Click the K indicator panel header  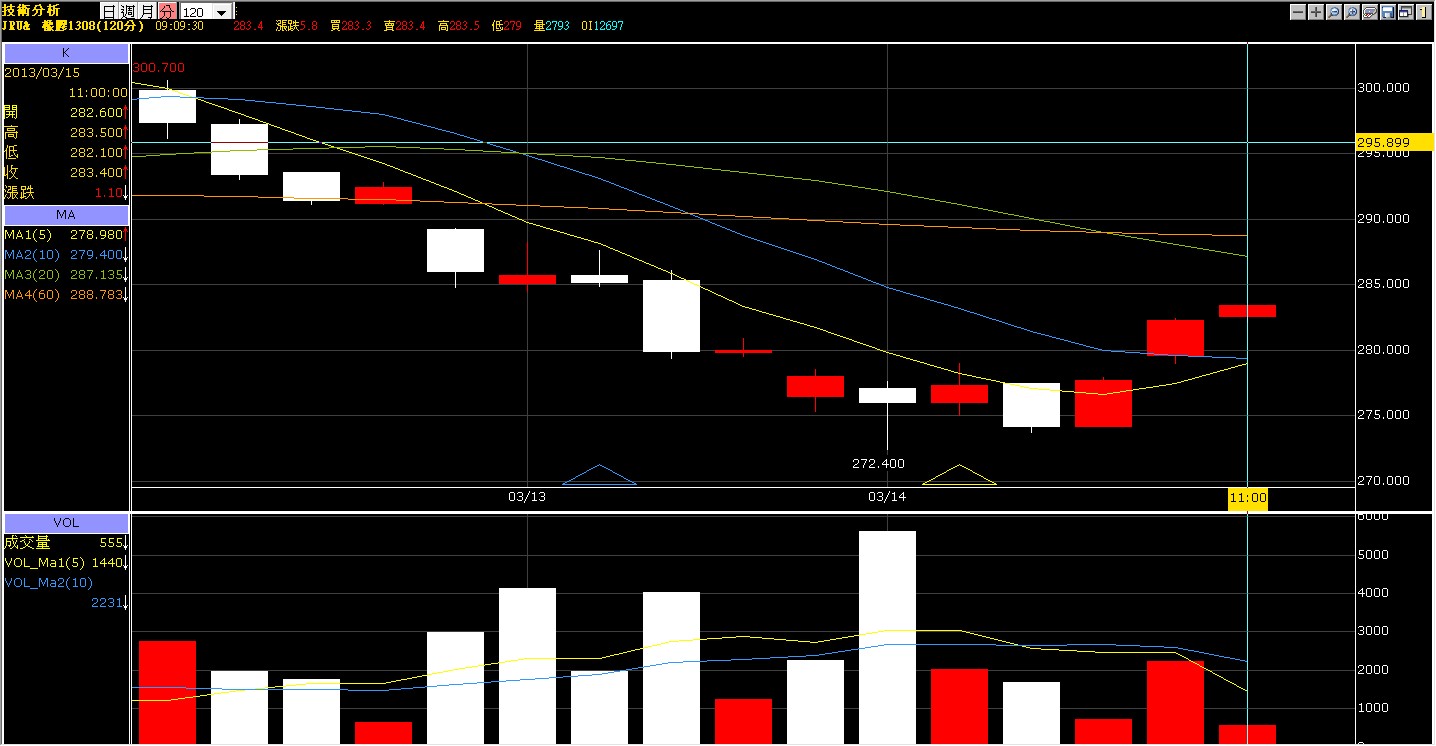click(x=66, y=53)
